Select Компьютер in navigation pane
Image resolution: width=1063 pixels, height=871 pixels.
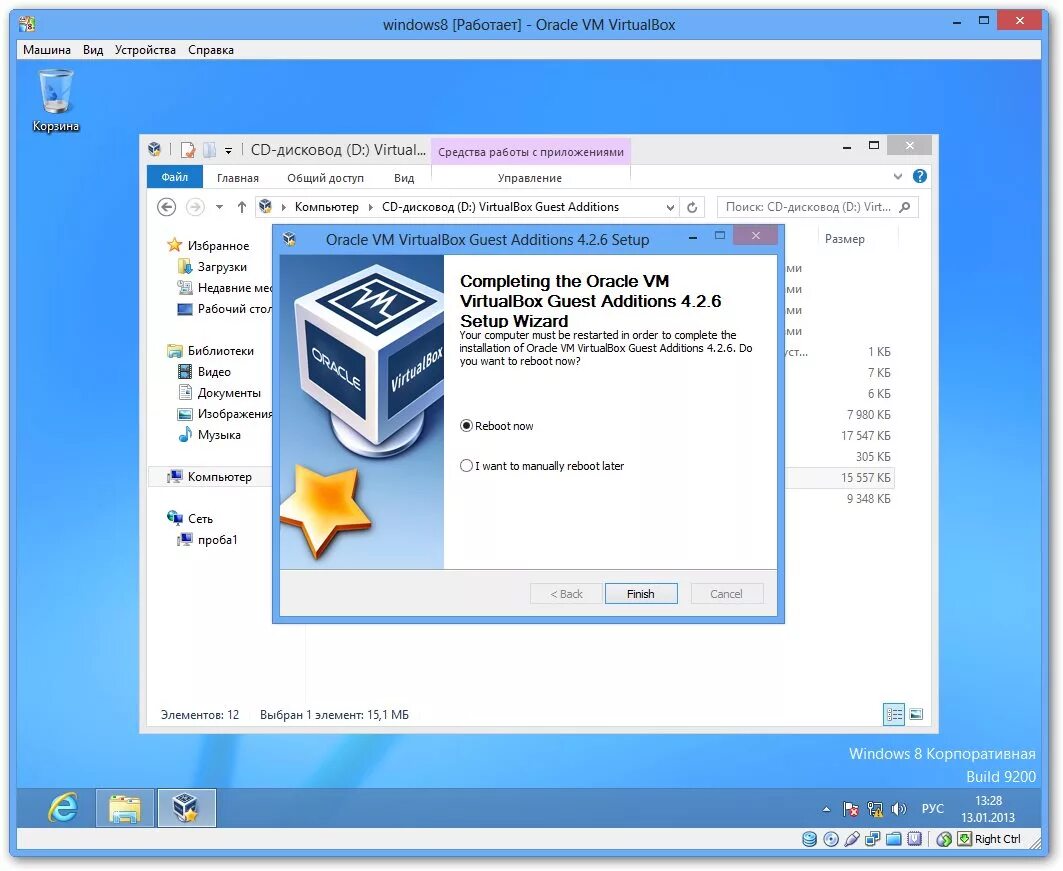pyautogui.click(x=210, y=477)
